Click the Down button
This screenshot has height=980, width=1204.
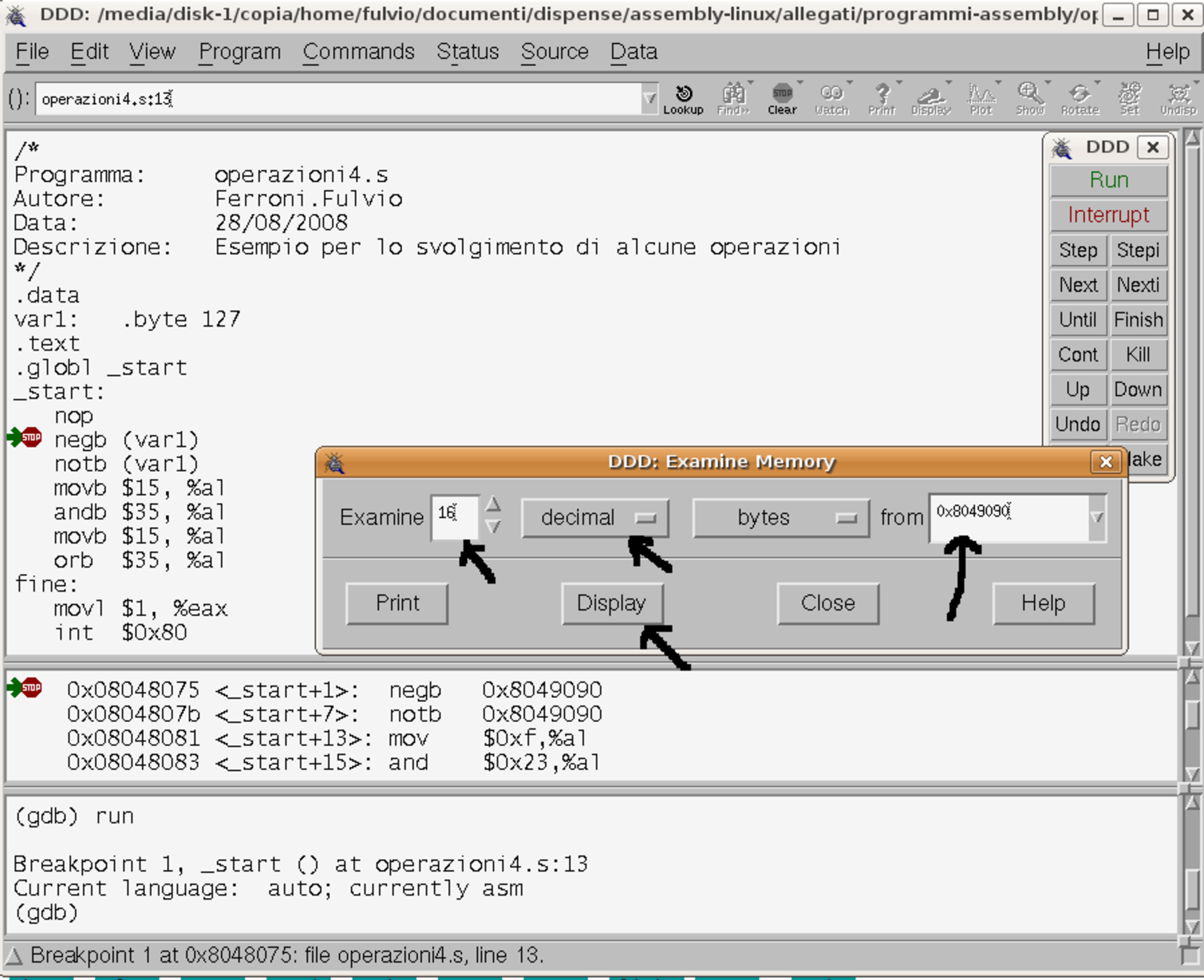pyautogui.click(x=1138, y=390)
